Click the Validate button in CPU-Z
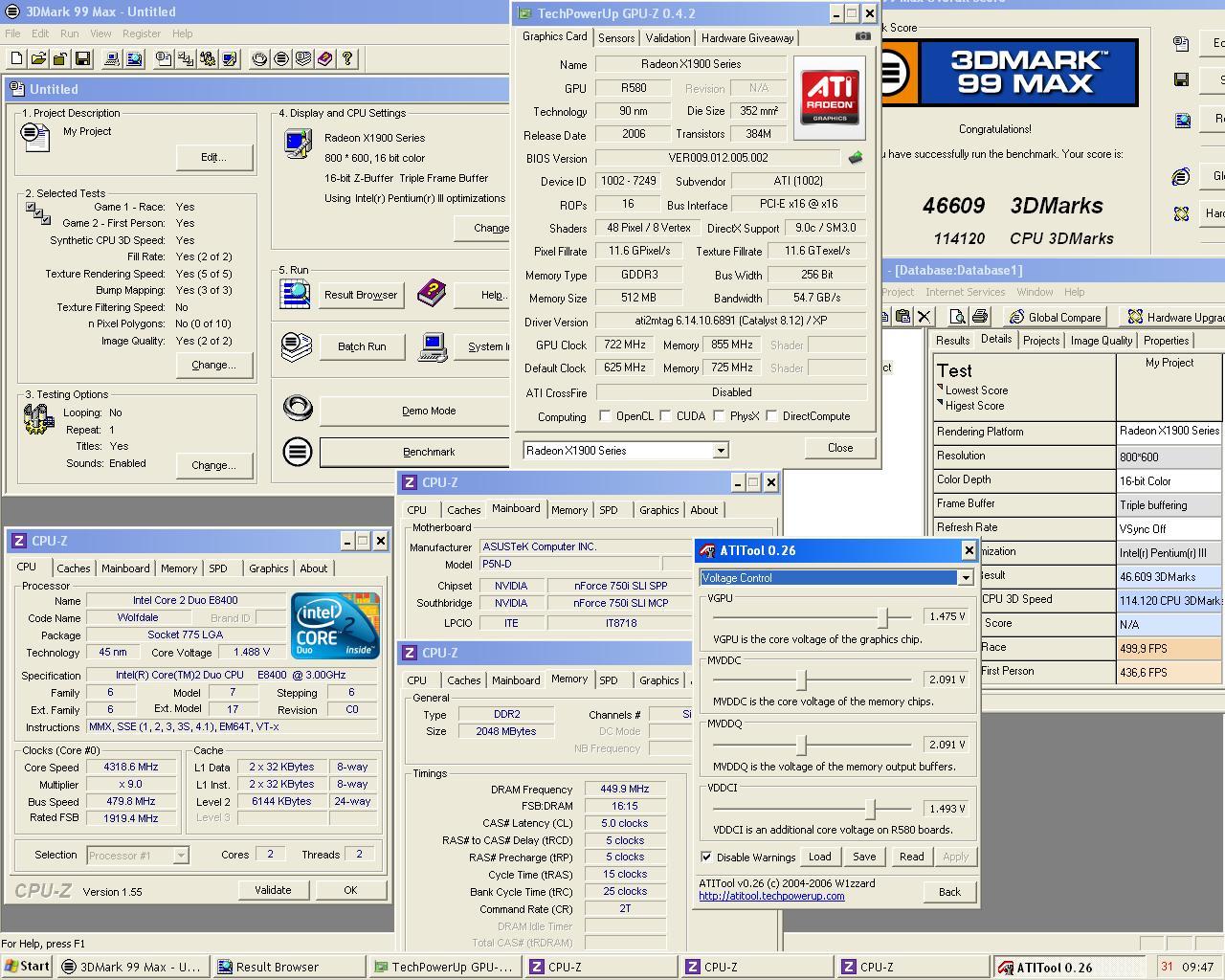Screen dimensions: 1225x980 (273, 890)
